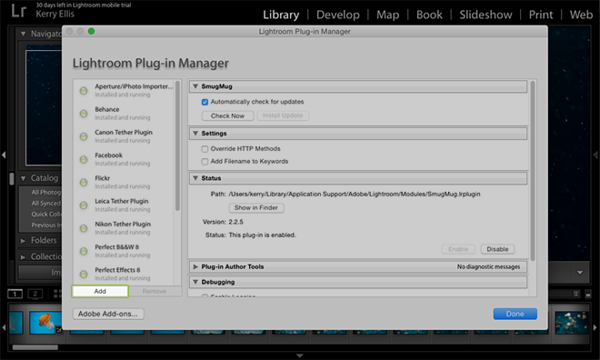Viewport: 600px width, 360px height.
Task: Click green zoom button of Plug-in Manager
Action: [91, 31]
